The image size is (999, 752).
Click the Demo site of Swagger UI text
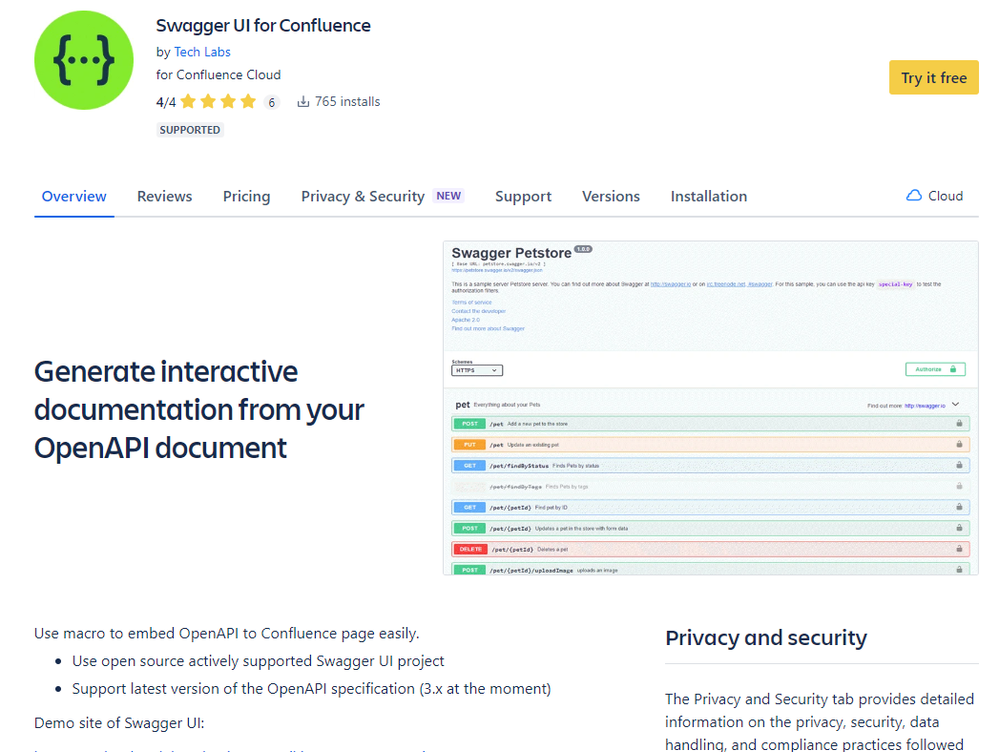coord(119,723)
